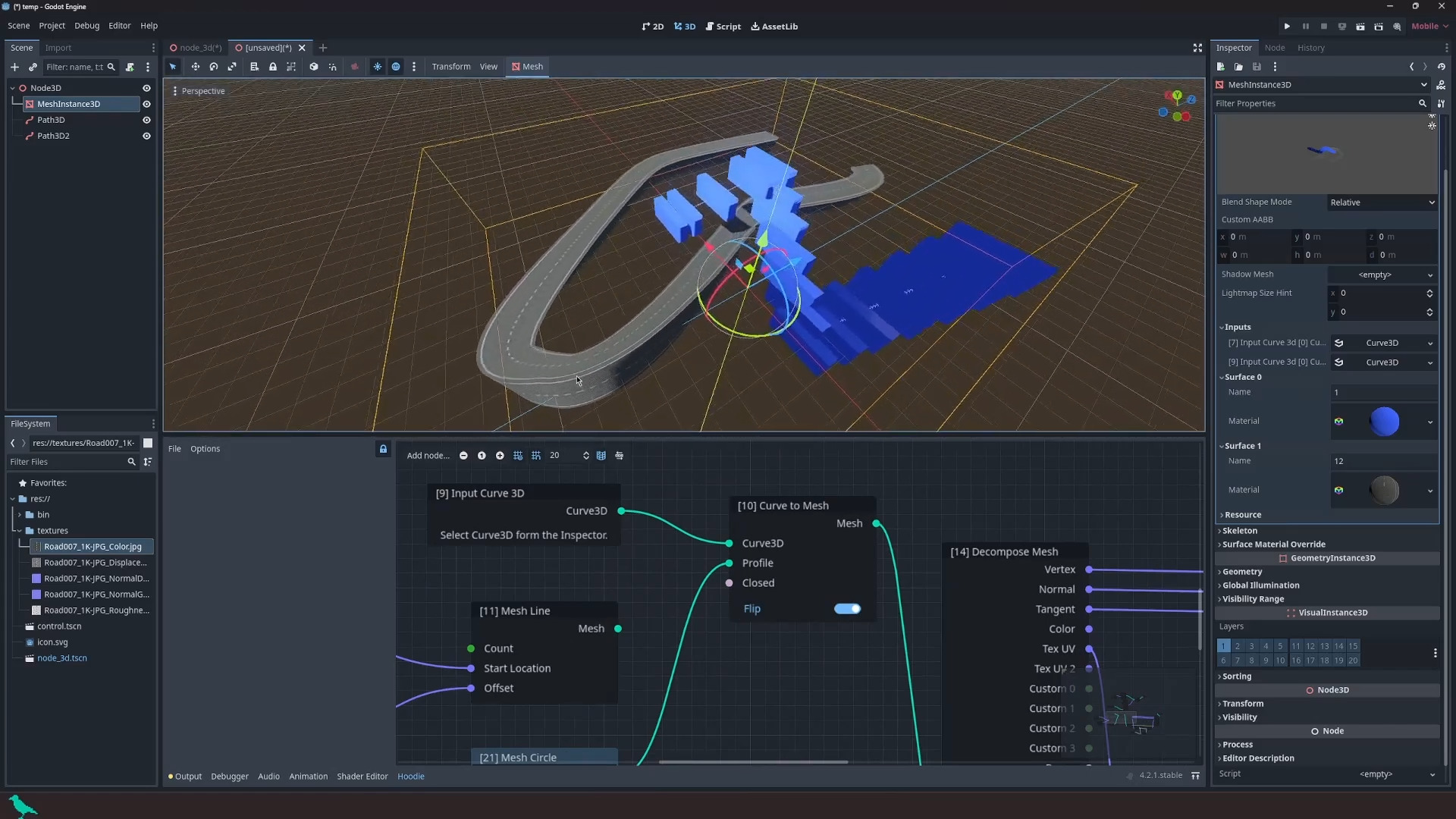
Task: Activate the Rotate Mode tool
Action: [x=214, y=67]
